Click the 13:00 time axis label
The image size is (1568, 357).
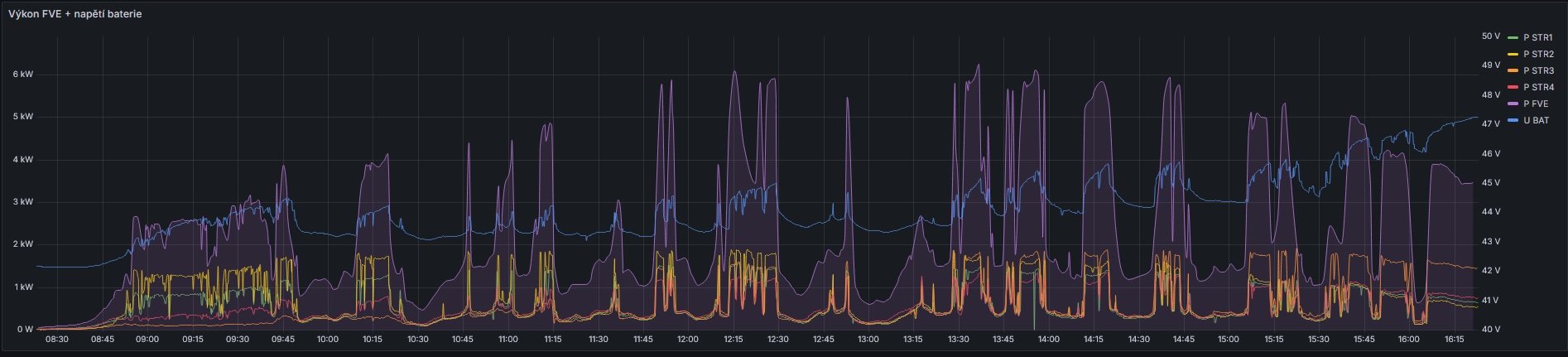[868, 340]
